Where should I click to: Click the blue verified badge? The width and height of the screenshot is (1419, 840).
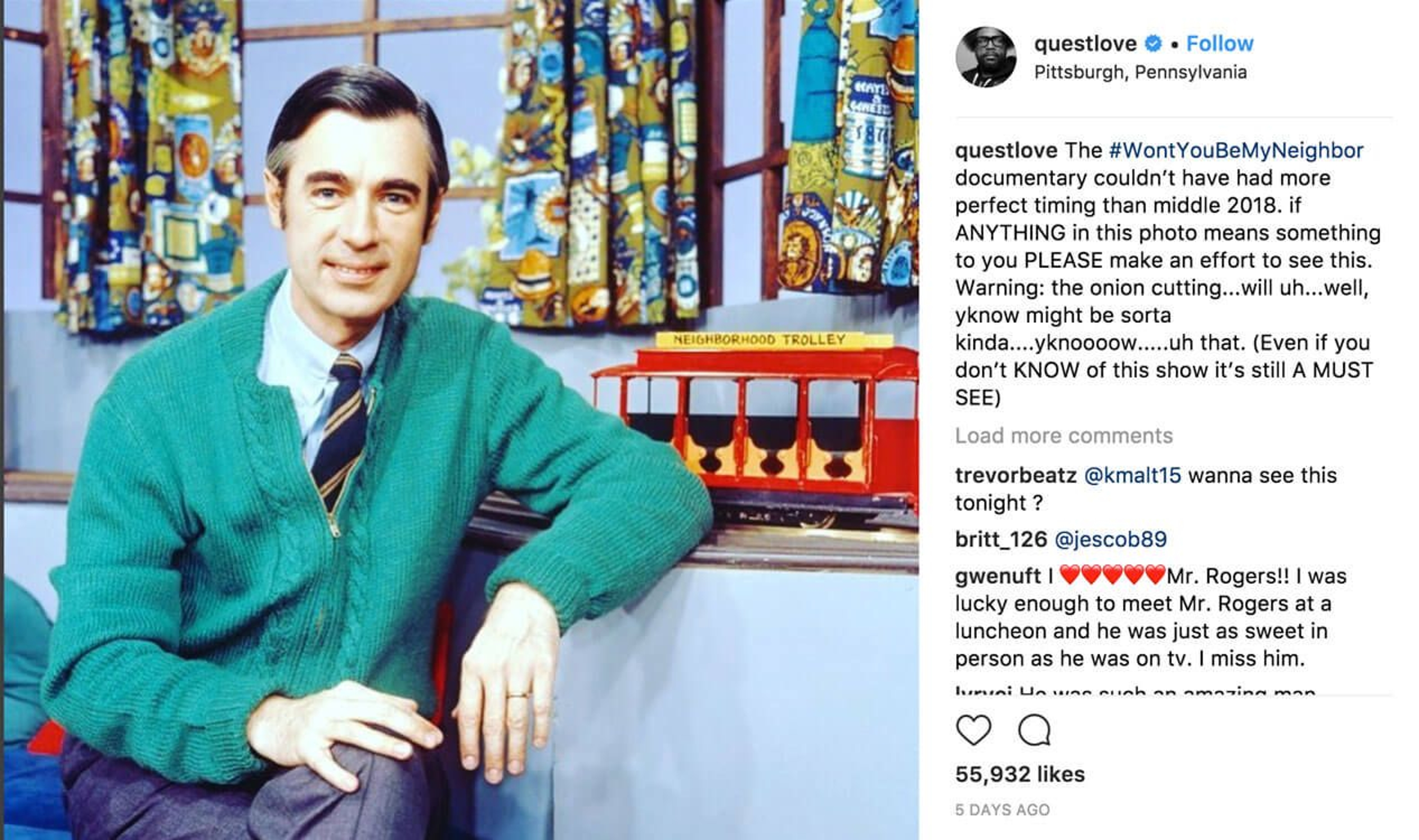1153,44
